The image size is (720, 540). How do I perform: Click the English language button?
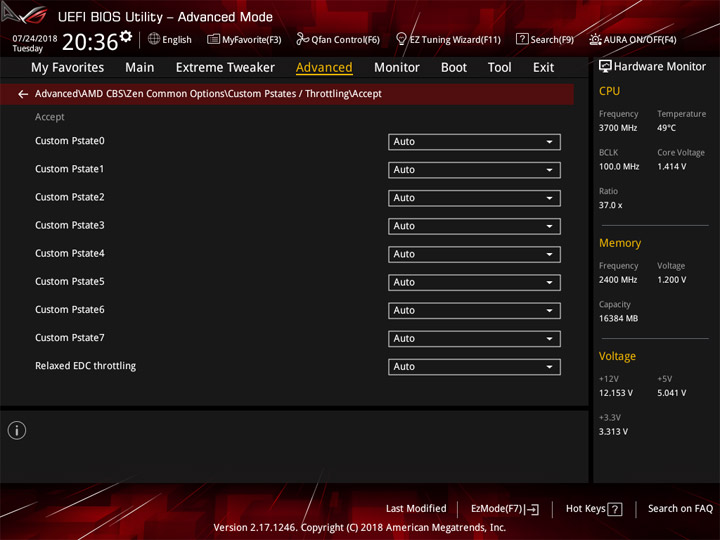170,39
